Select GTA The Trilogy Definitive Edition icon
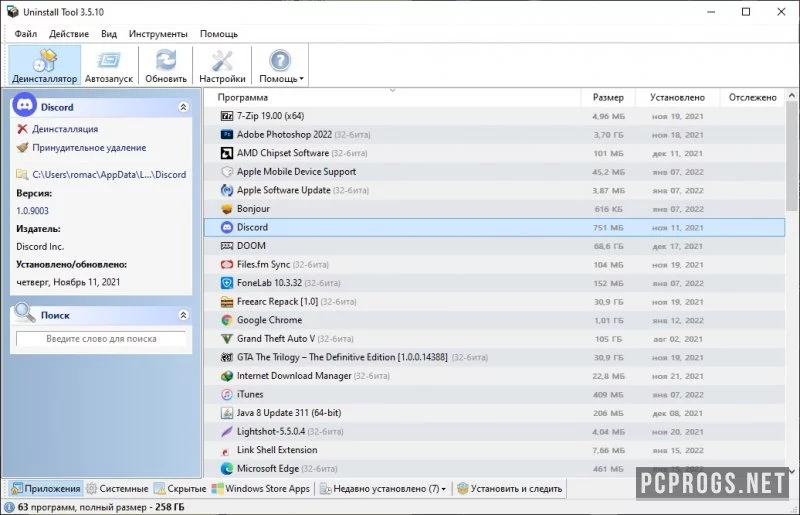Screen dimensions: 800x515 click(x=227, y=357)
